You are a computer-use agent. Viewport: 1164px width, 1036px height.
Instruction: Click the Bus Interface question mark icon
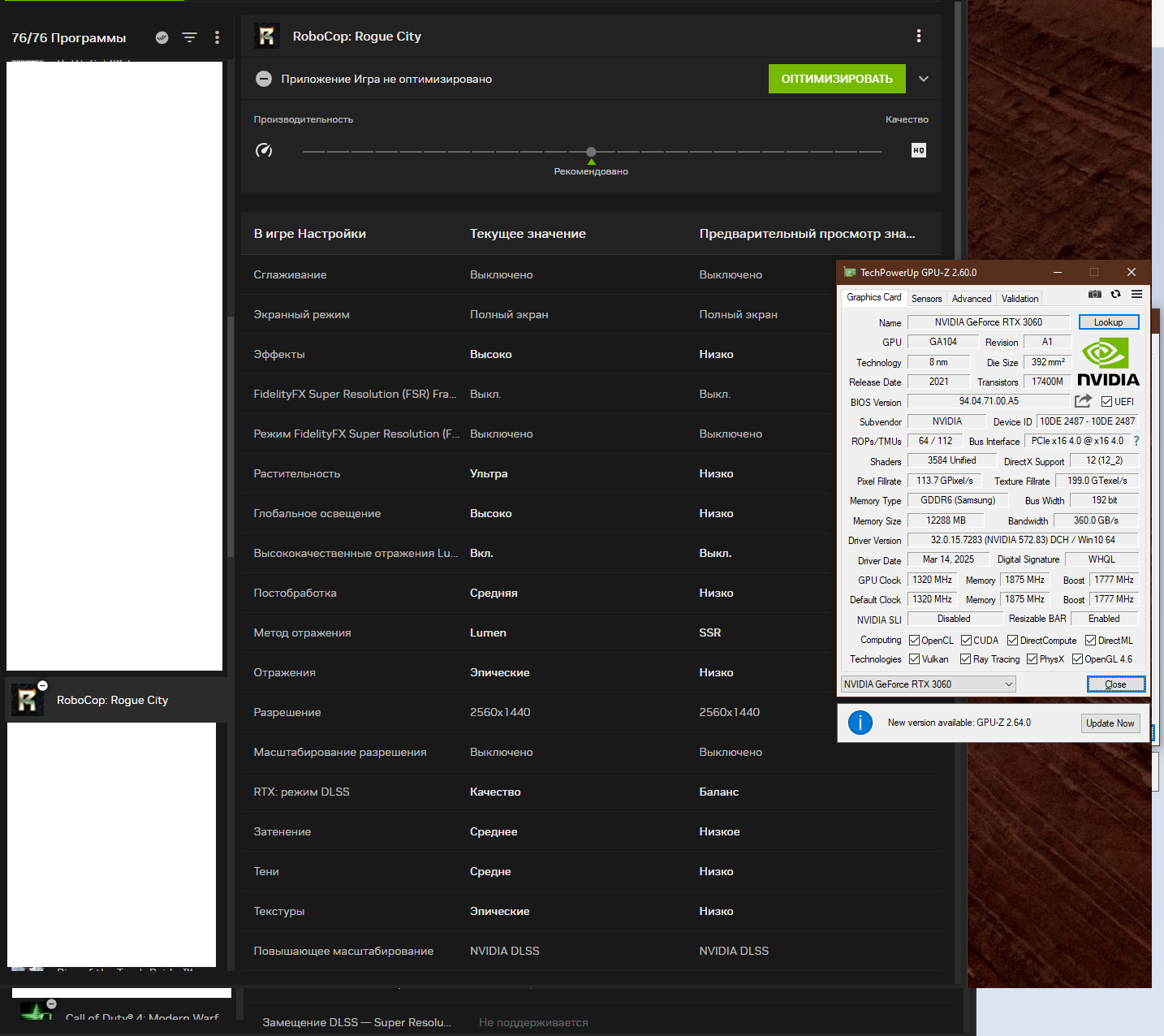click(1136, 441)
